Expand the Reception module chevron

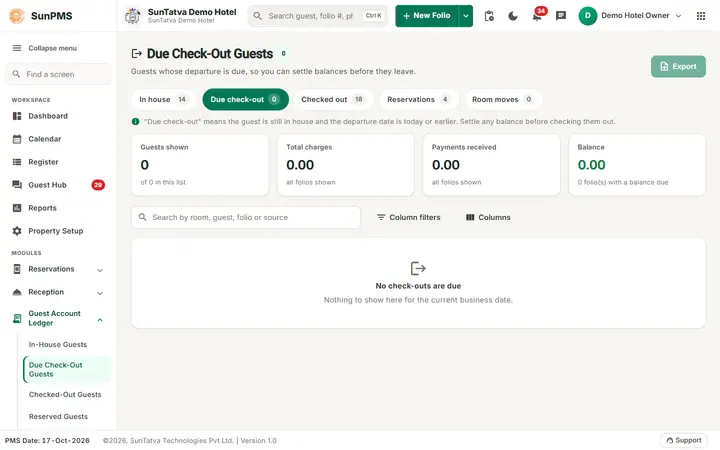coord(100,293)
